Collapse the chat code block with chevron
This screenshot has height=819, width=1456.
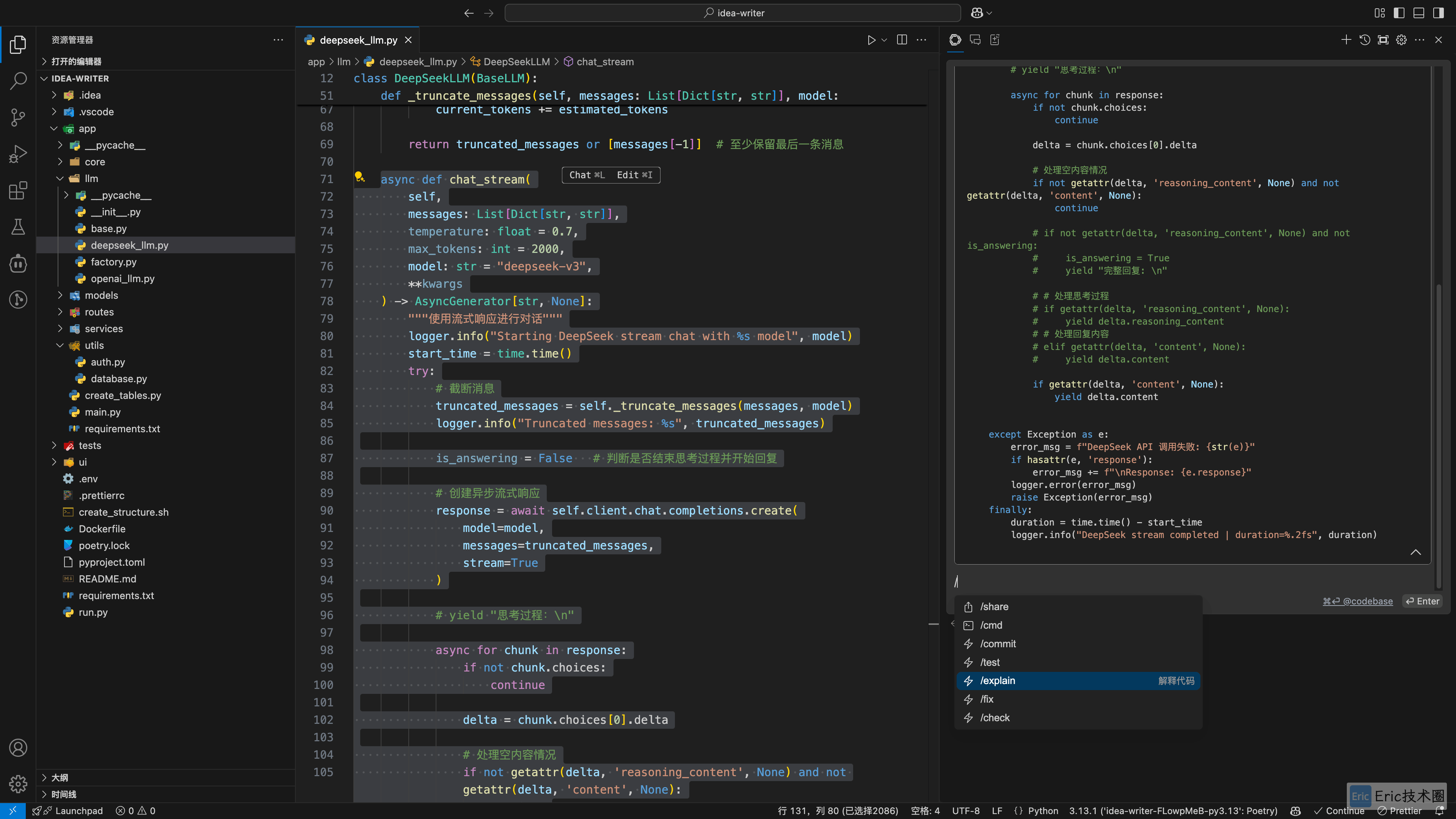[x=1415, y=552]
